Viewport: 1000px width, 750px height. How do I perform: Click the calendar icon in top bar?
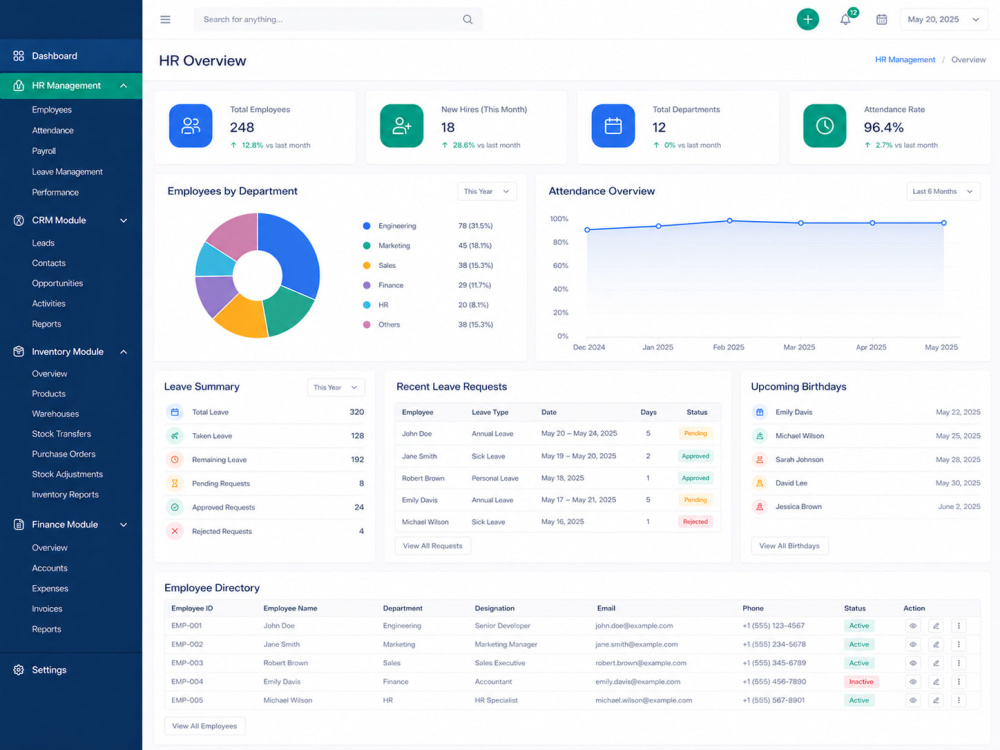pos(881,19)
